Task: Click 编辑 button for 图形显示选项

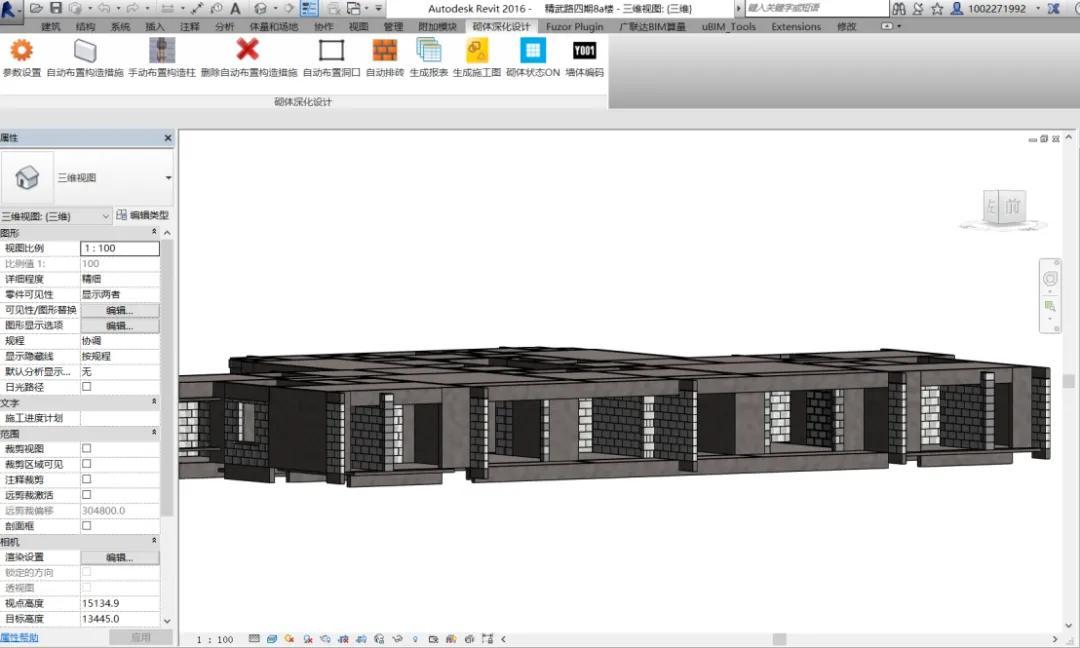Action: [120, 326]
